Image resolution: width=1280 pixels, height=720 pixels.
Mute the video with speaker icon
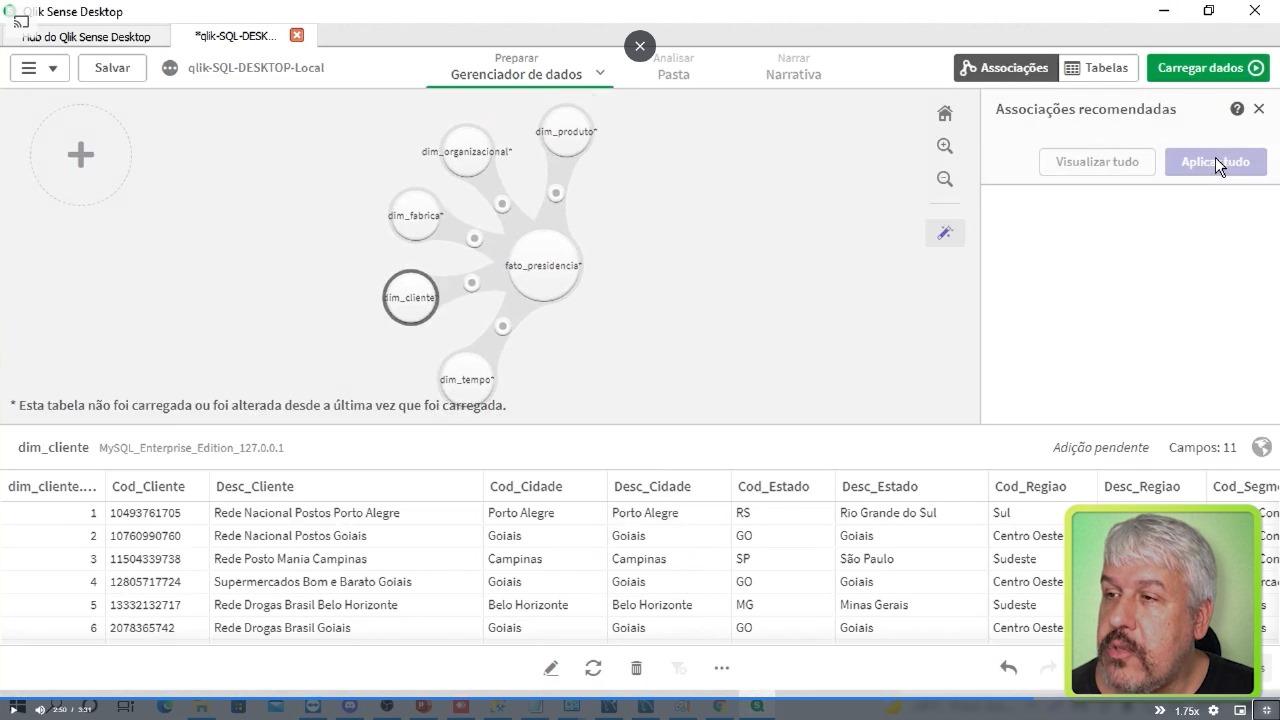pyautogui.click(x=40, y=710)
